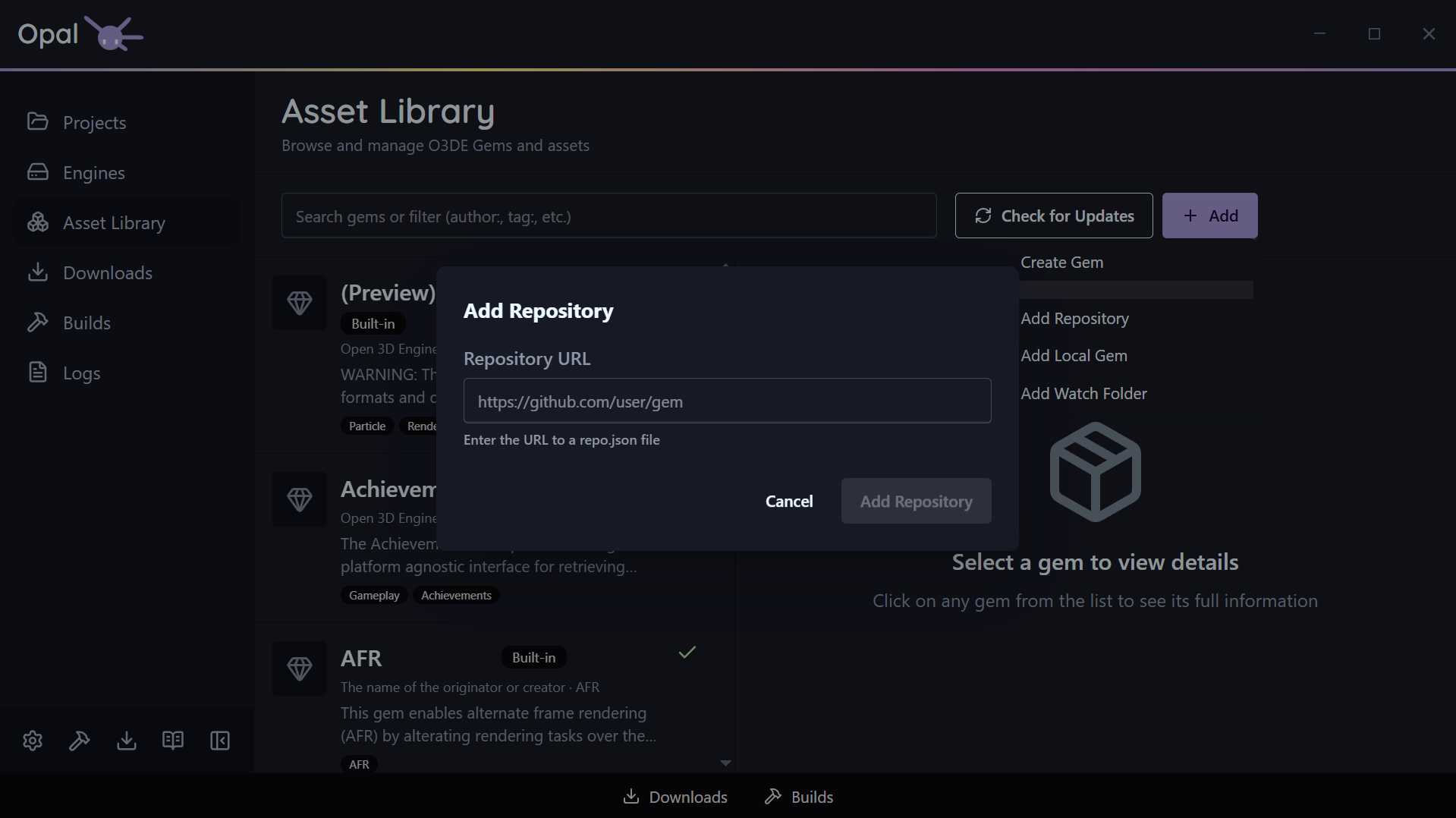Click the package box placeholder icon
This screenshot has width=1456, height=818.
(x=1095, y=472)
